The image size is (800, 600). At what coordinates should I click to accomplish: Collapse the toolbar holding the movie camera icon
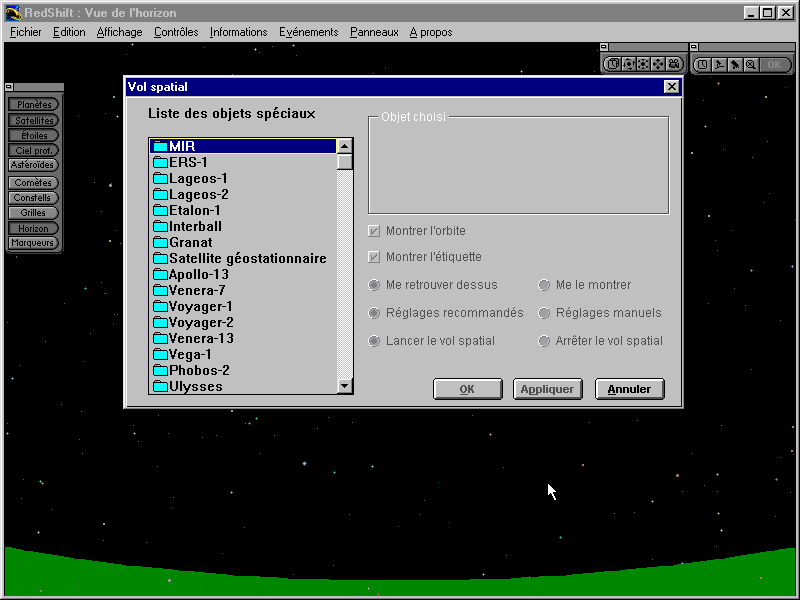pyautogui.click(x=604, y=47)
